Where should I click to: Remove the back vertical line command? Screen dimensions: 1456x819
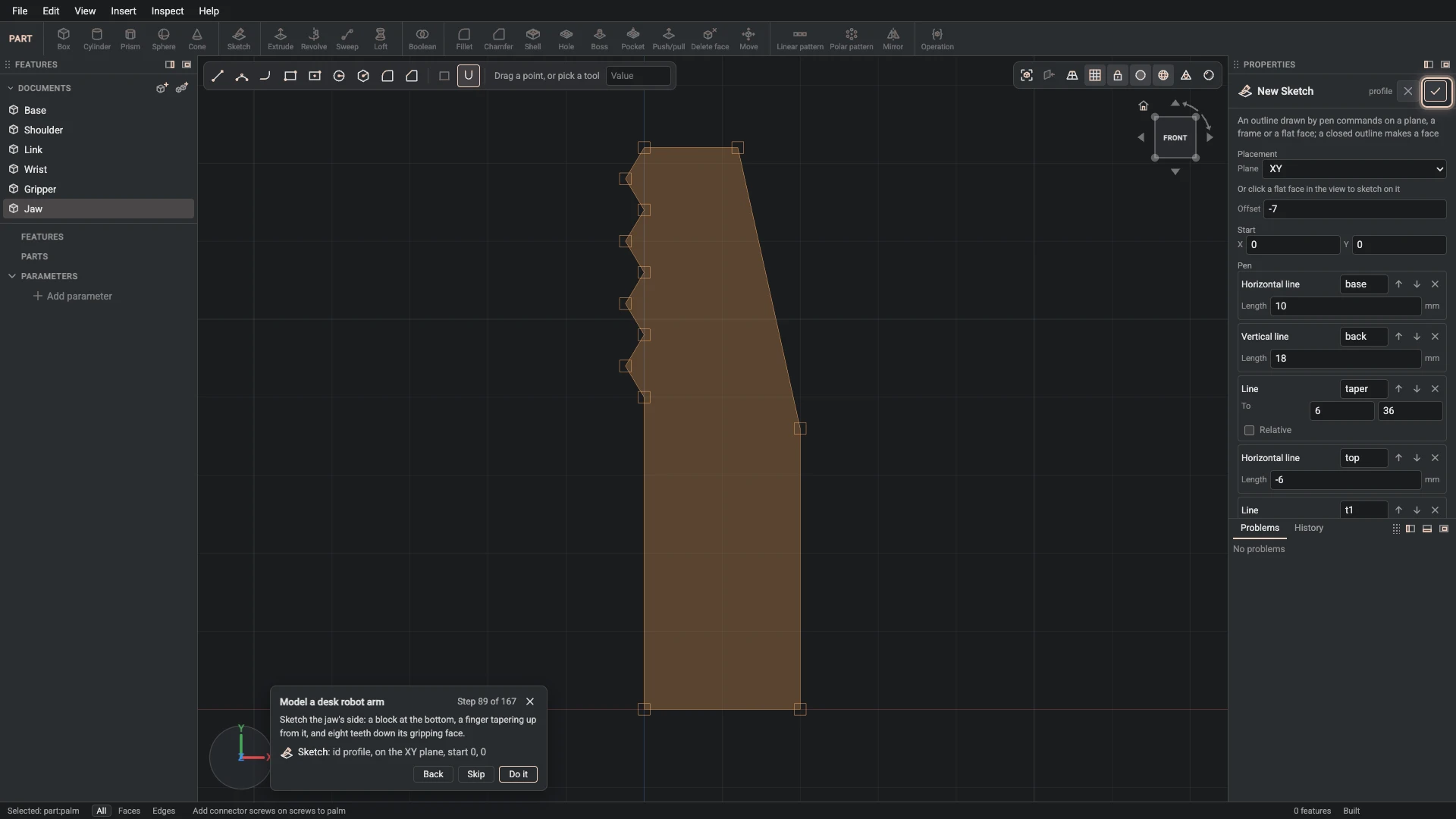1435,337
